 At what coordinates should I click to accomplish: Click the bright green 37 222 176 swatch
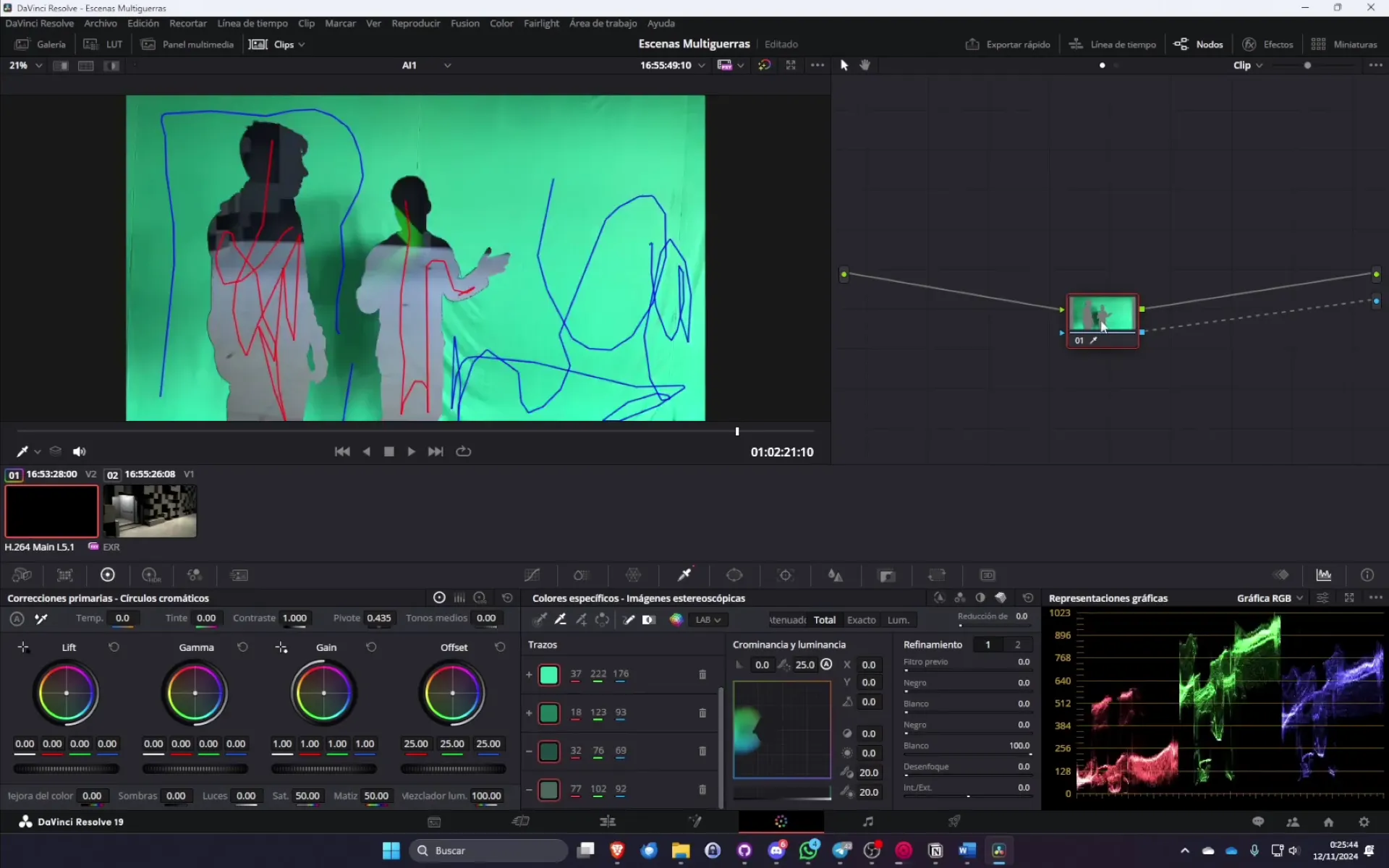(x=549, y=675)
